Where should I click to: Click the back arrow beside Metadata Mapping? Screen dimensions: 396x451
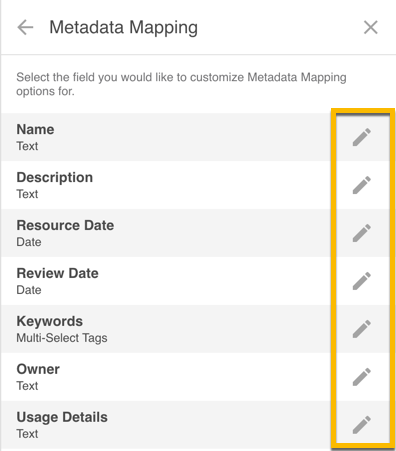(25, 27)
